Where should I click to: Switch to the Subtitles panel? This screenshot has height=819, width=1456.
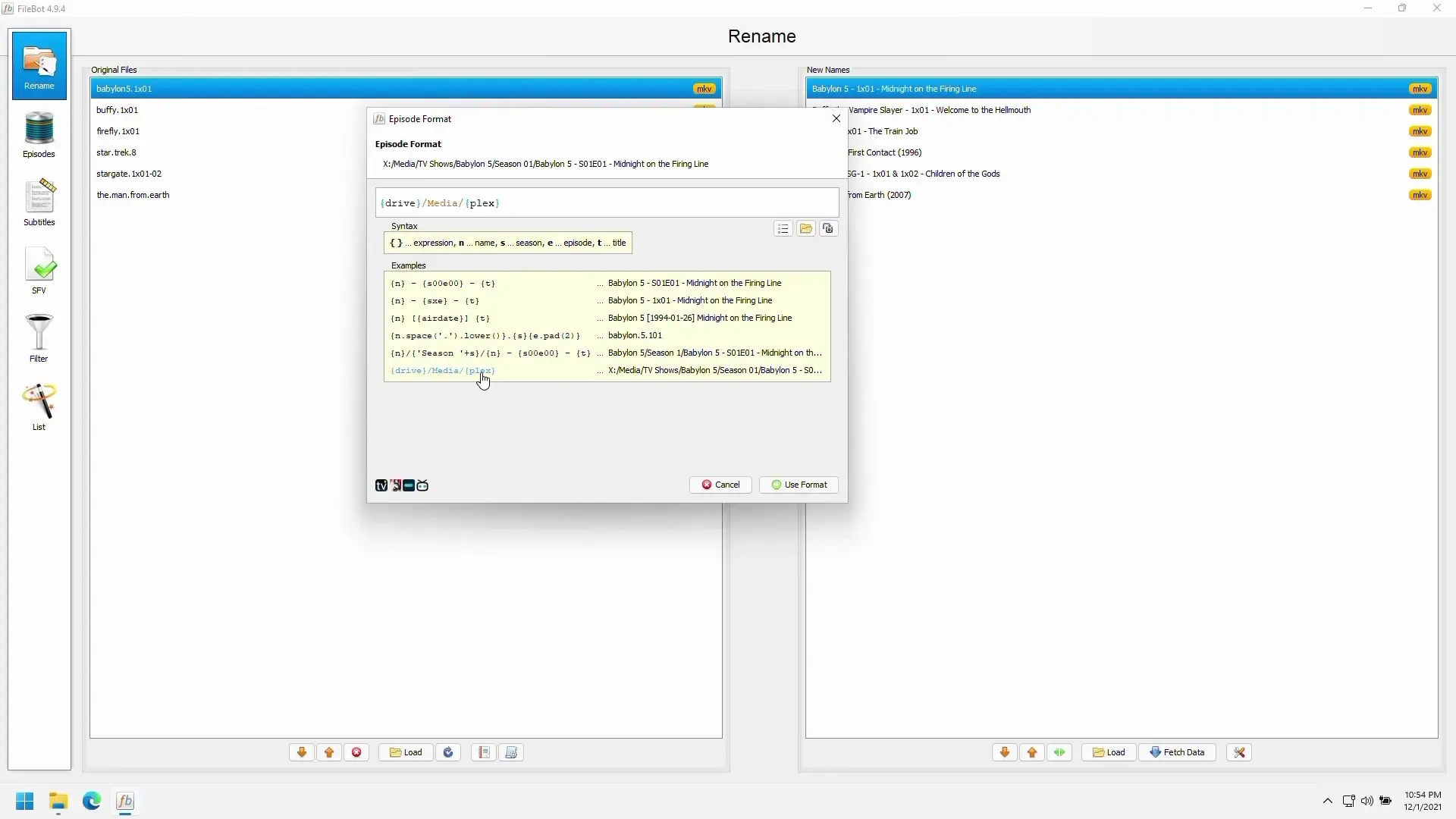coord(39,202)
